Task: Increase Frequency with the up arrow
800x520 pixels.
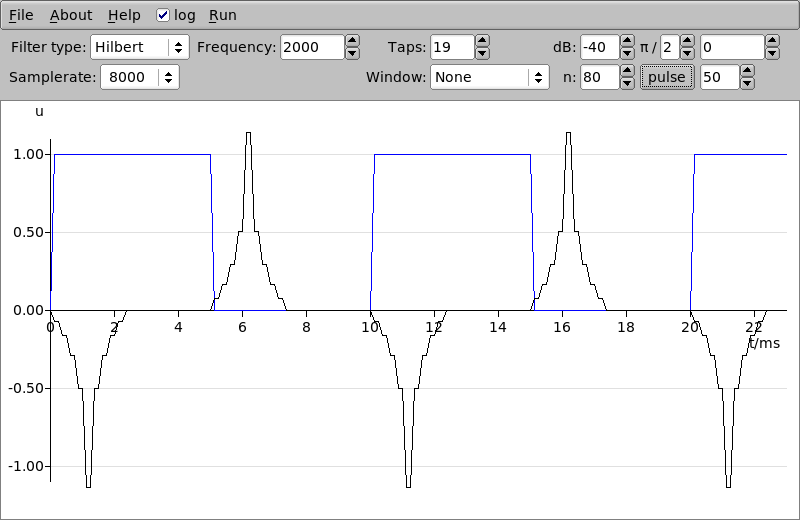Action: 352,41
